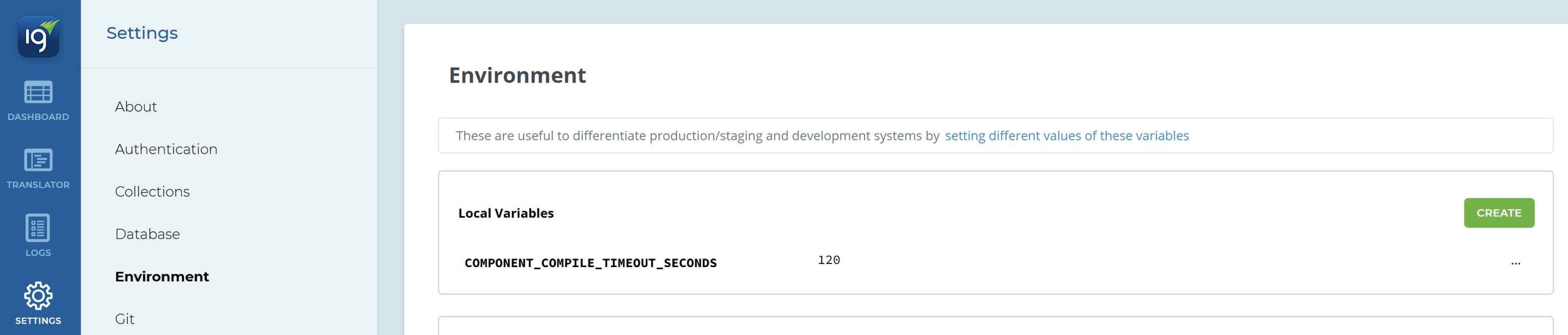Open the three-dot menu for COMPONENT_COMPILE_TIMEOUT_SECONDS

click(1515, 262)
